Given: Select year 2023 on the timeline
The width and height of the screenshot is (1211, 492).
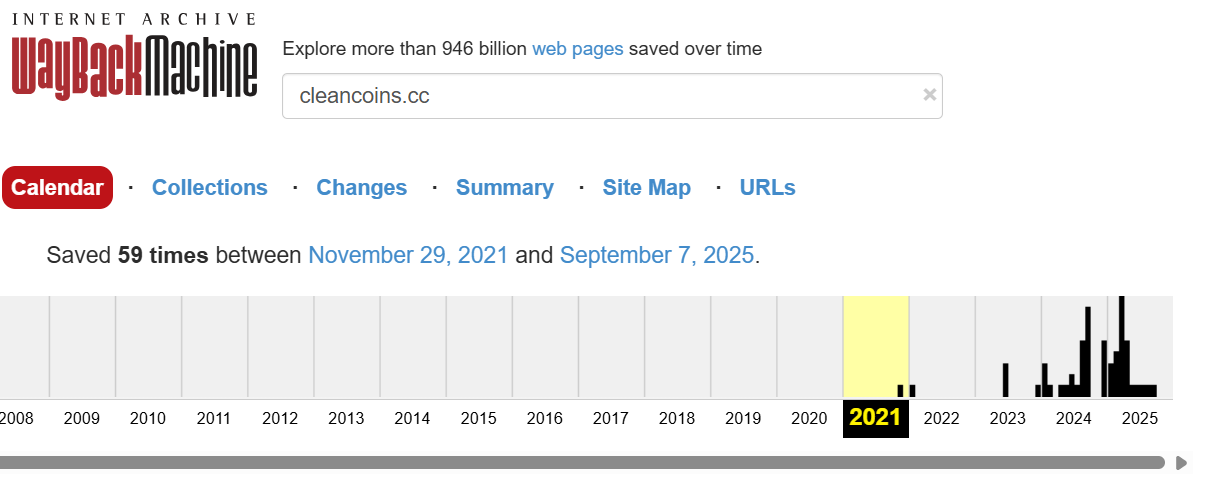Looking at the screenshot, I should pos(1008,418).
